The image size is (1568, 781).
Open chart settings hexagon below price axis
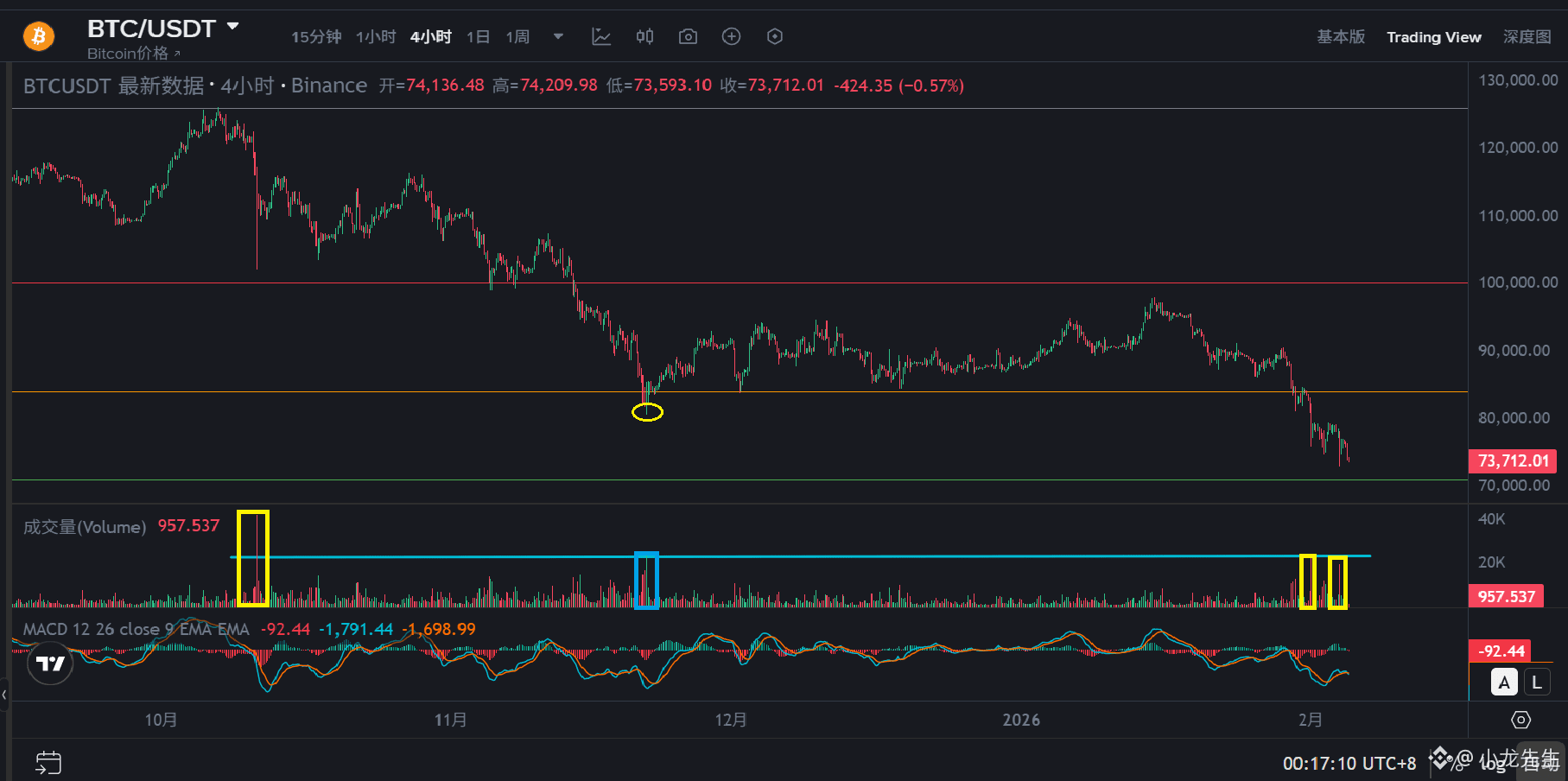[x=1520, y=720]
